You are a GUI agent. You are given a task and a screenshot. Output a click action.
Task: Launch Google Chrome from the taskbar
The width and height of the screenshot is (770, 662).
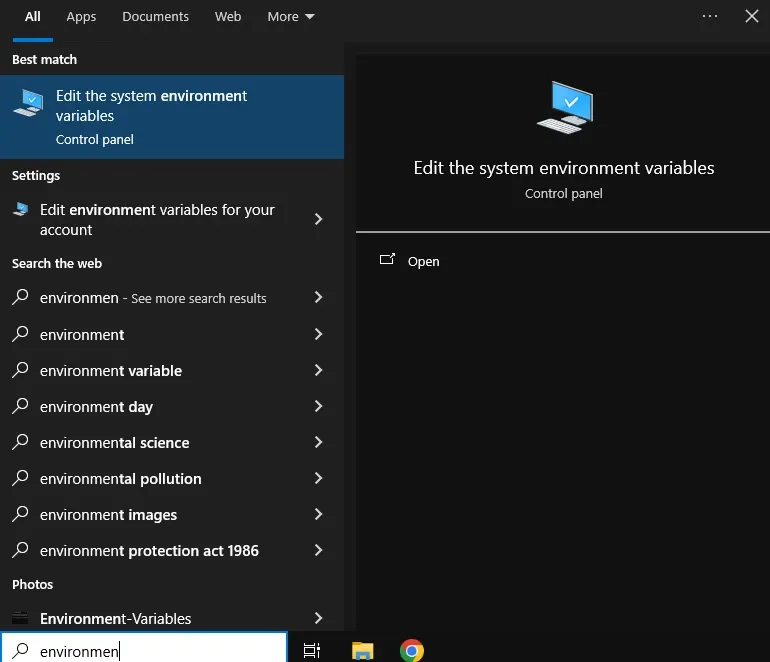pos(412,651)
